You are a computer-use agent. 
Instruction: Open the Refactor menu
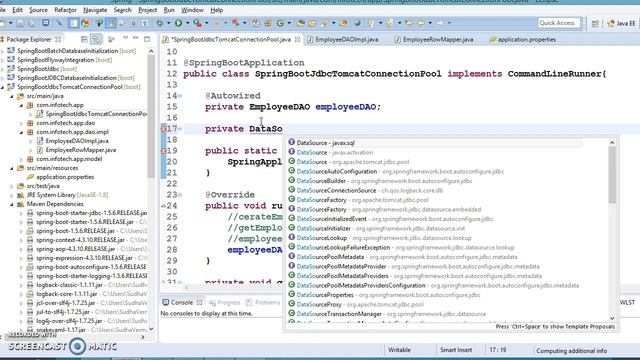click(x=65, y=10)
